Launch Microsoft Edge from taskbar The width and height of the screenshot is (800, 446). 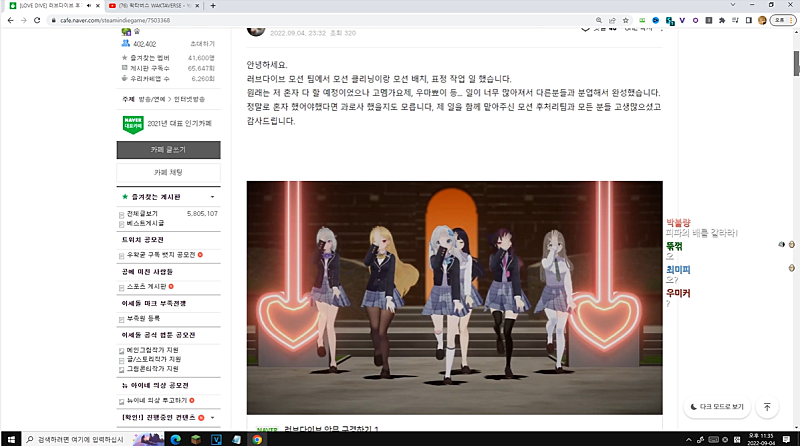(176, 439)
